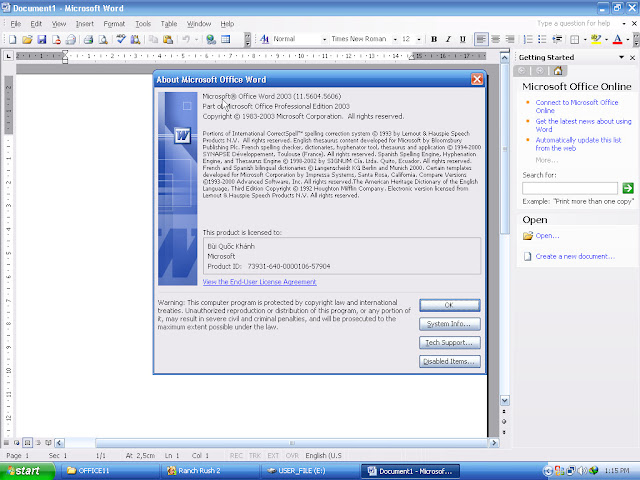Center the text alignment
This screenshot has height=480, width=640.
(x=496, y=39)
